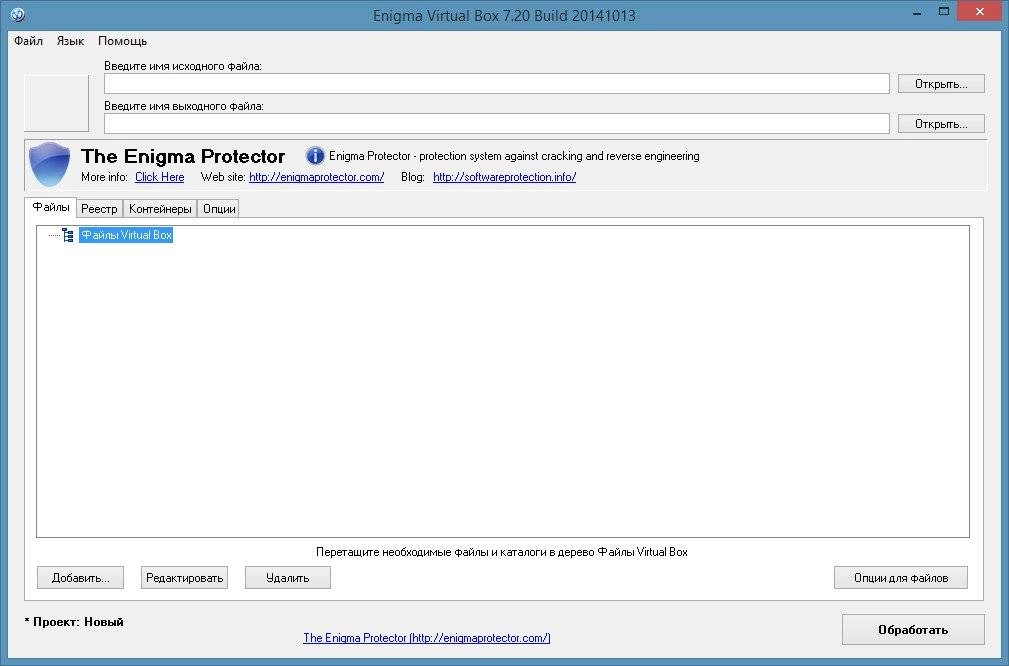Open the softwareprotection.info blog link
The image size is (1009, 666).
point(504,177)
